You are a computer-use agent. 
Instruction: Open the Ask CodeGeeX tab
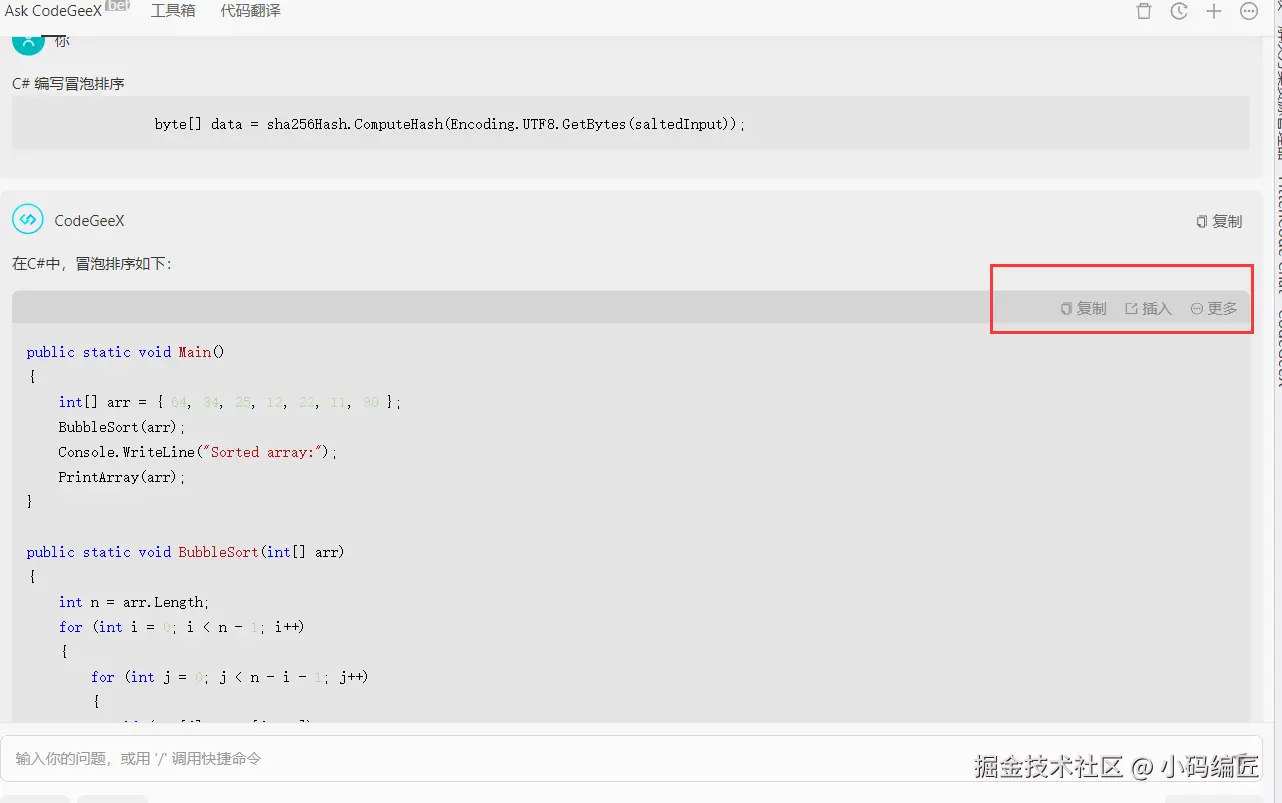pos(54,11)
